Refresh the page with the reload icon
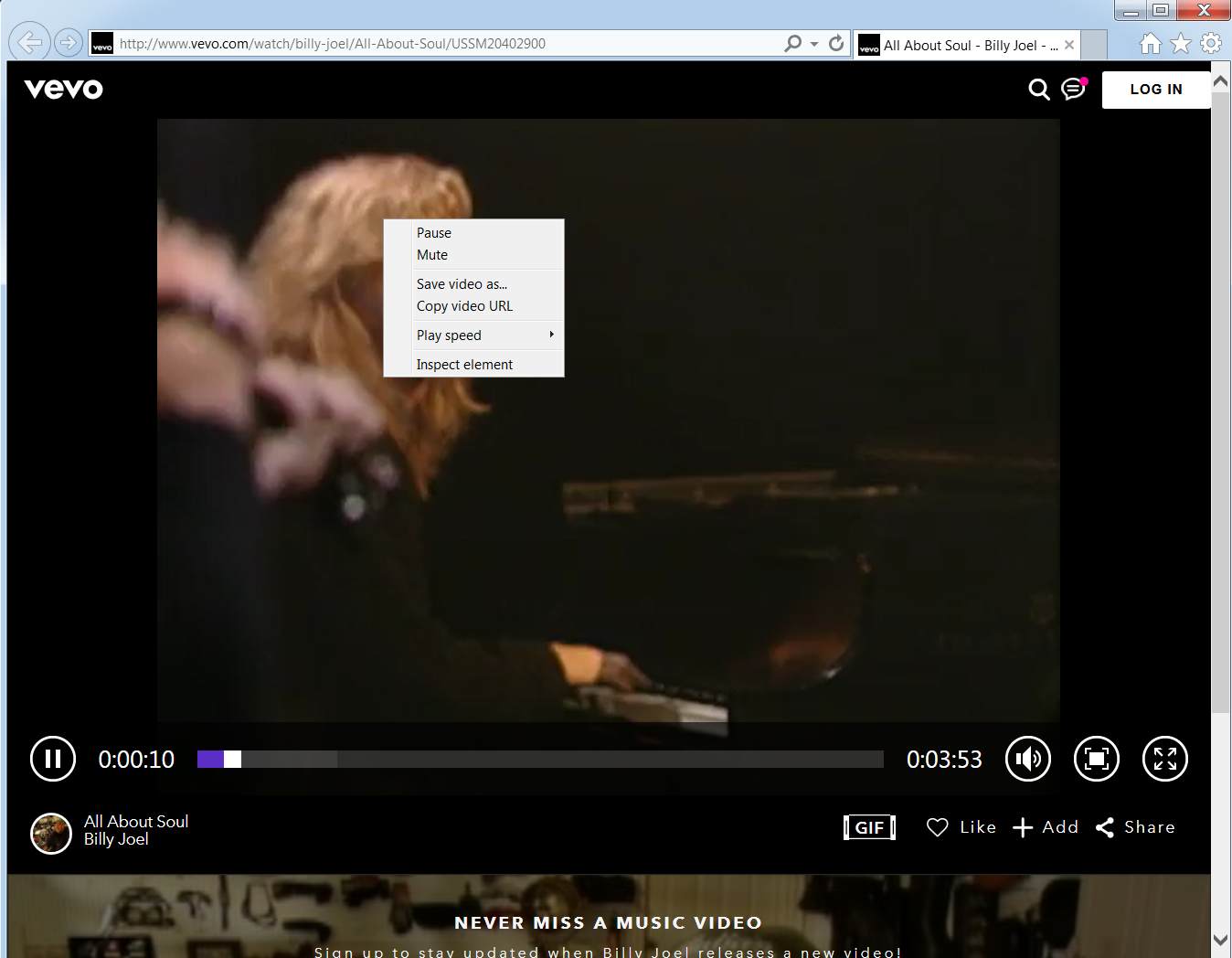This screenshot has width=1232, height=958. pos(836,43)
